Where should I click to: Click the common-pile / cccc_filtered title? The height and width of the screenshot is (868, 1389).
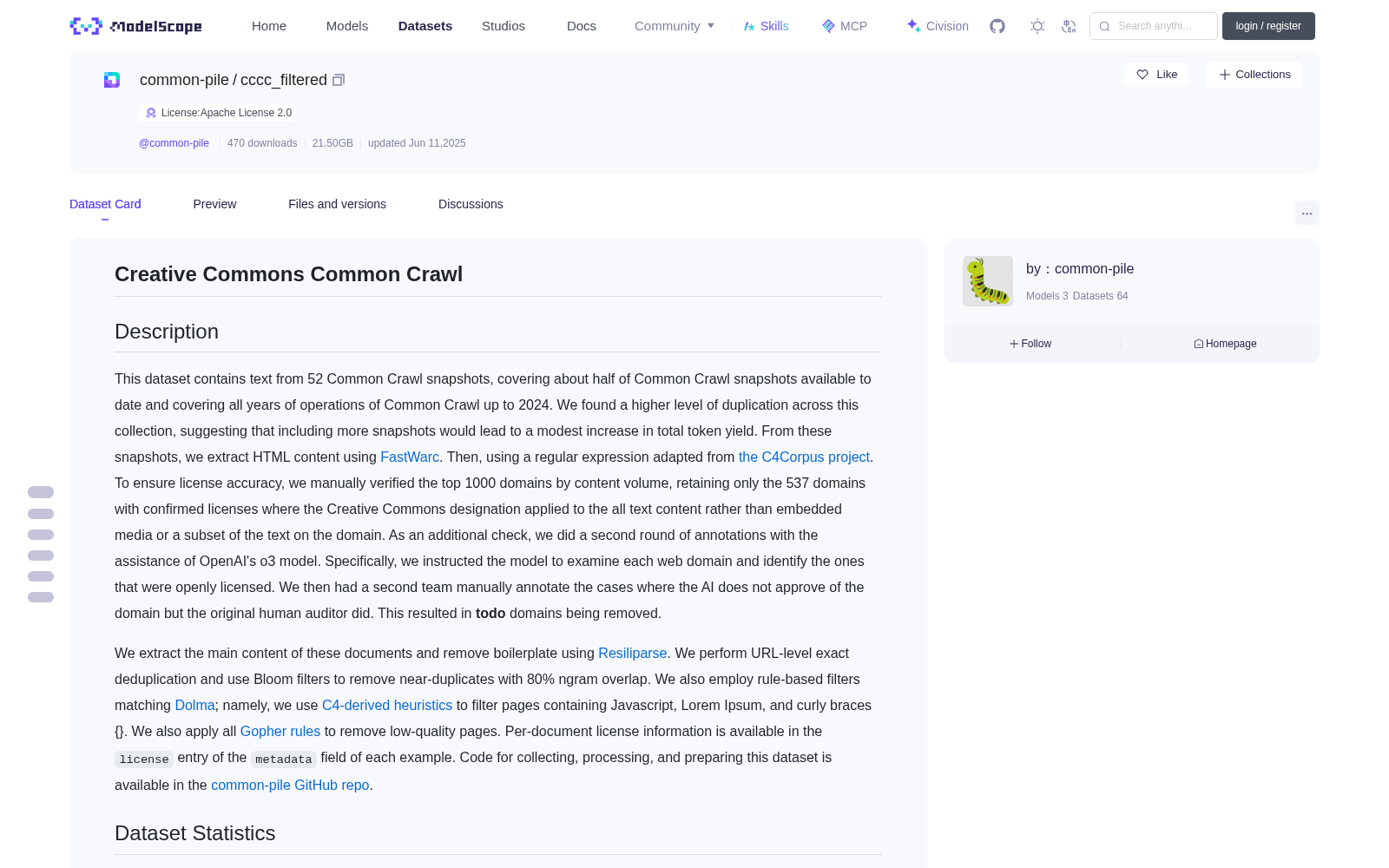(x=234, y=80)
